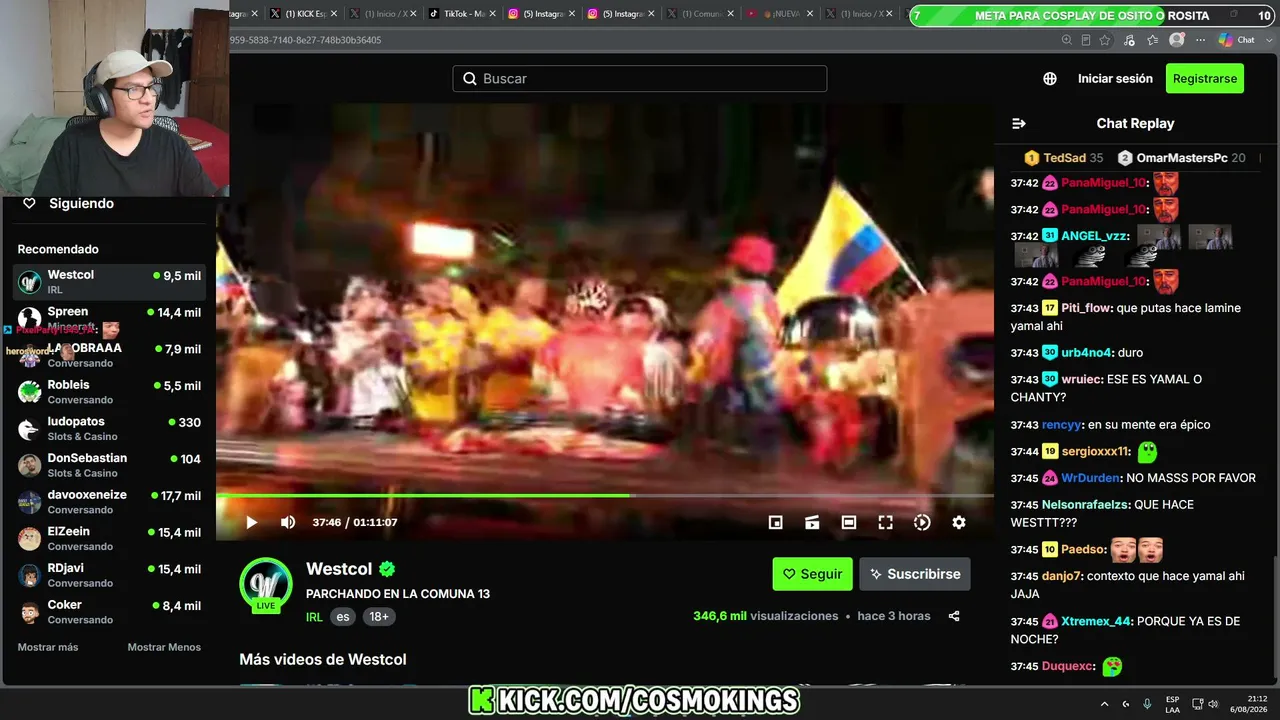
Task: Click the green Registrarse button
Action: tap(1205, 79)
